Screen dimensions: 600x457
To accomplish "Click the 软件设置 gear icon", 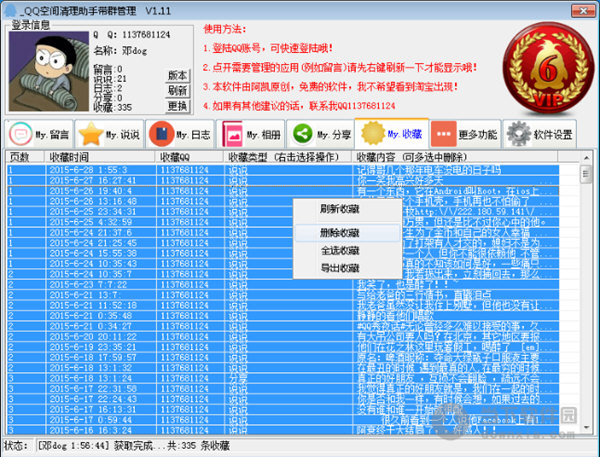I will [519, 134].
